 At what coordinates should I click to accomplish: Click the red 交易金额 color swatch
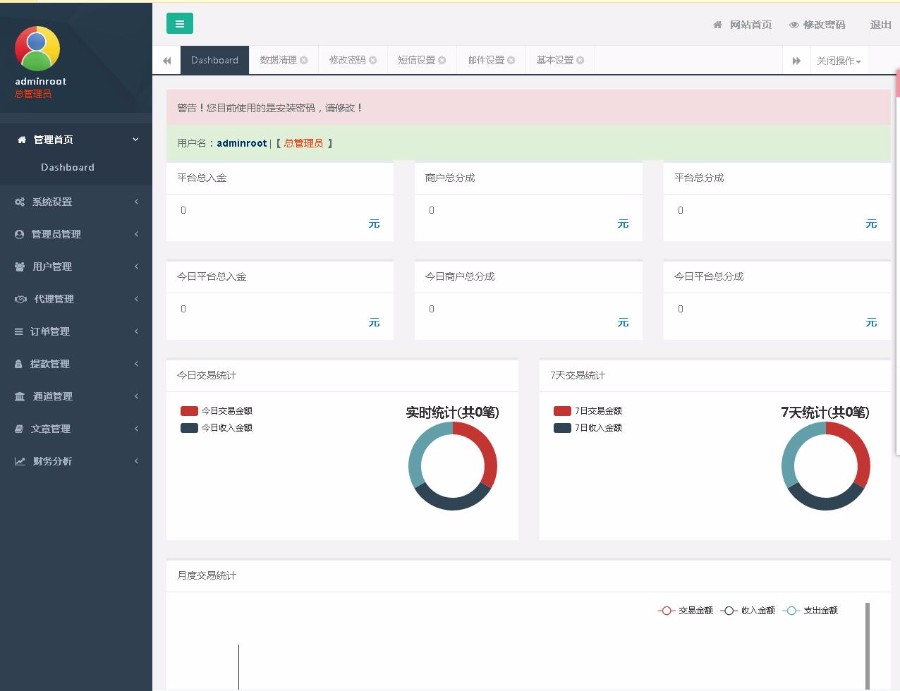click(x=667, y=609)
